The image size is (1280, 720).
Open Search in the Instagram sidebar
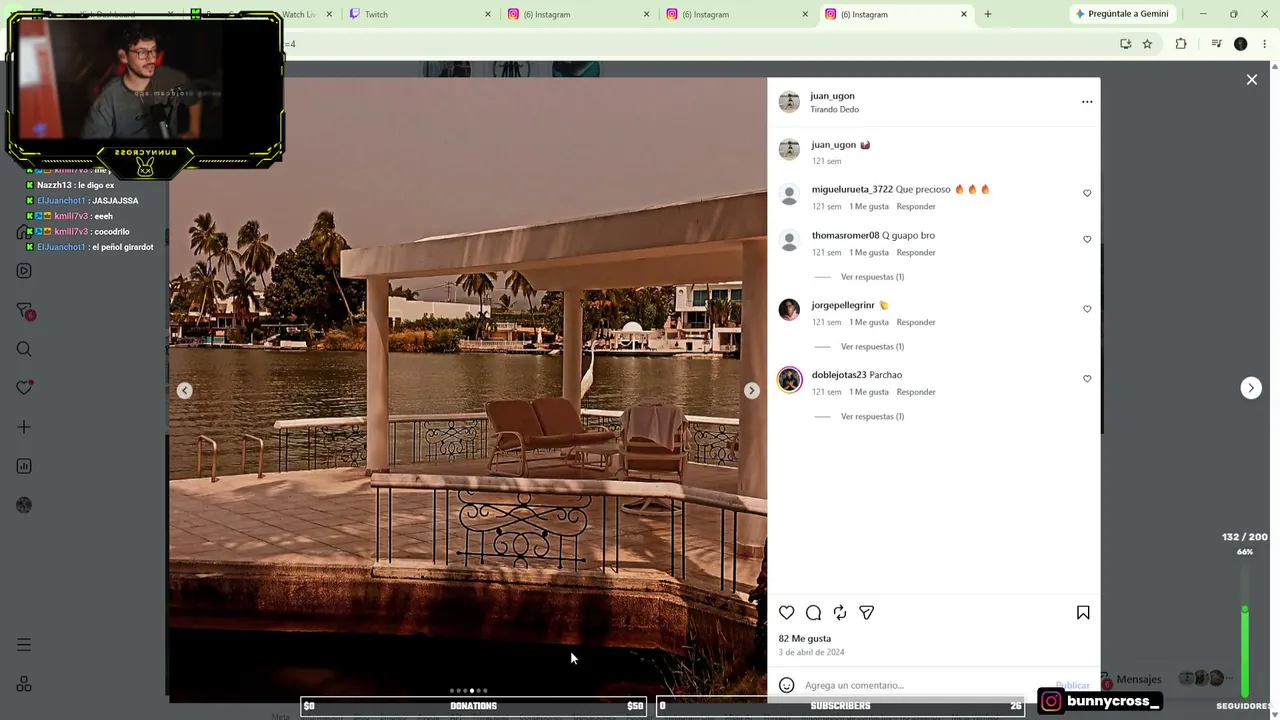tap(24, 349)
